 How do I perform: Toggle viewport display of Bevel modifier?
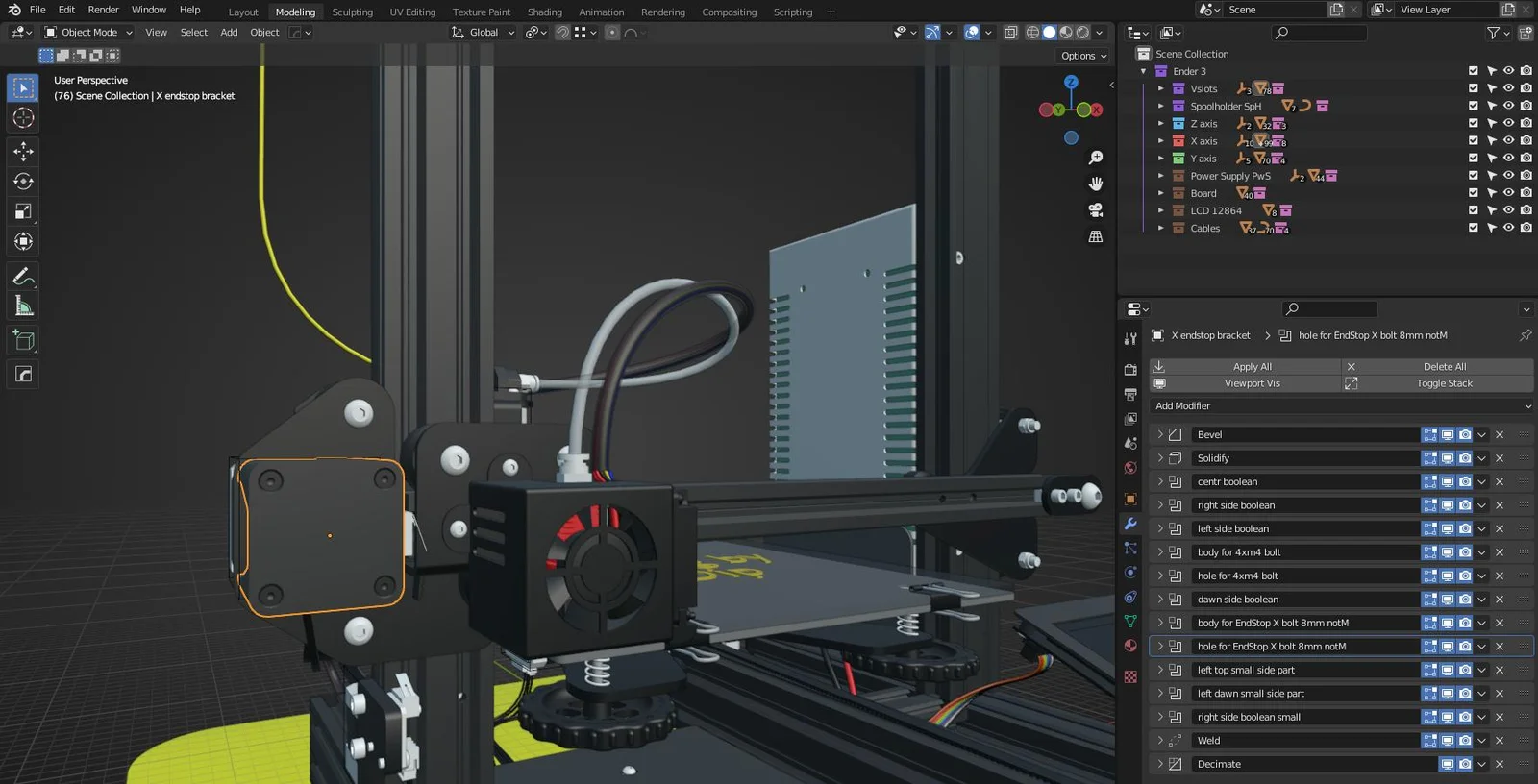pyautogui.click(x=1447, y=435)
